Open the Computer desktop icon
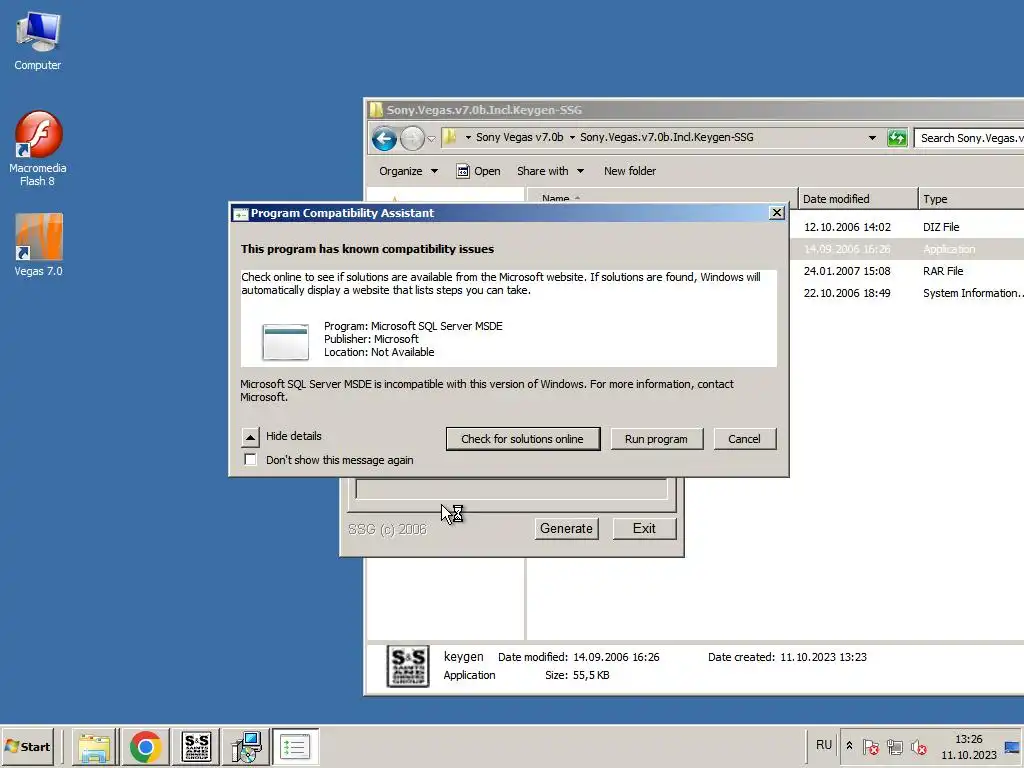This screenshot has height=768, width=1024. [x=38, y=41]
